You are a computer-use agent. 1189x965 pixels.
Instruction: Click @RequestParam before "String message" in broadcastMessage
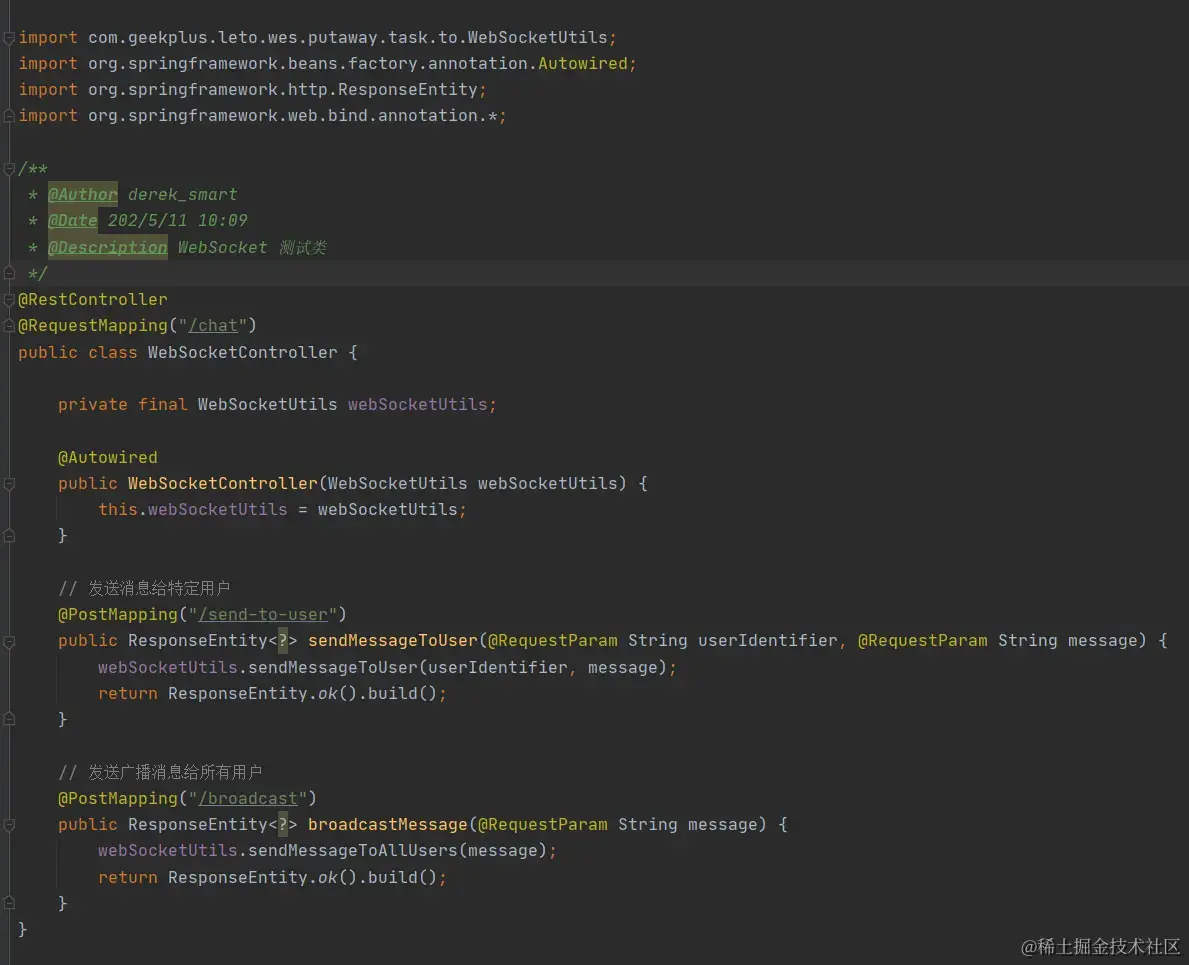[543, 825]
